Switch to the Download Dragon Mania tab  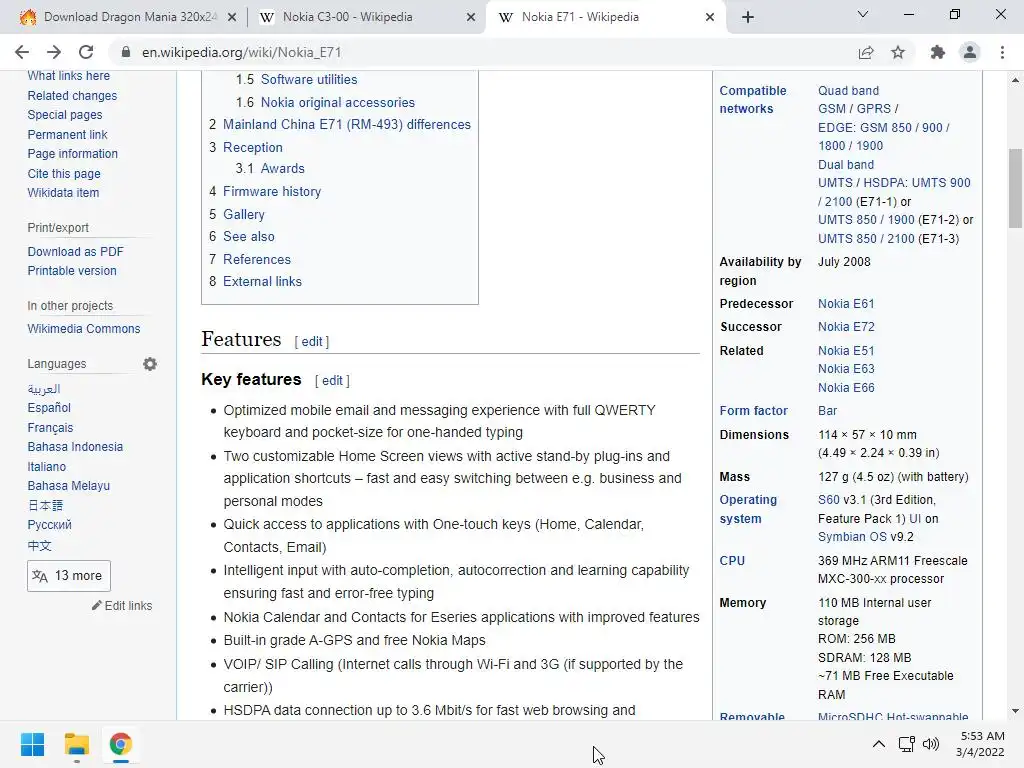[x=129, y=17]
